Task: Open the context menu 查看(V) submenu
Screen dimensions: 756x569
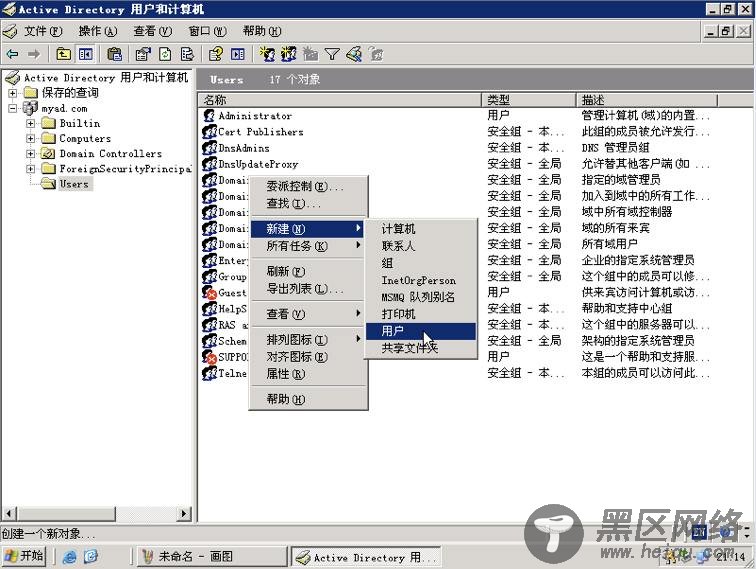Action: click(308, 314)
